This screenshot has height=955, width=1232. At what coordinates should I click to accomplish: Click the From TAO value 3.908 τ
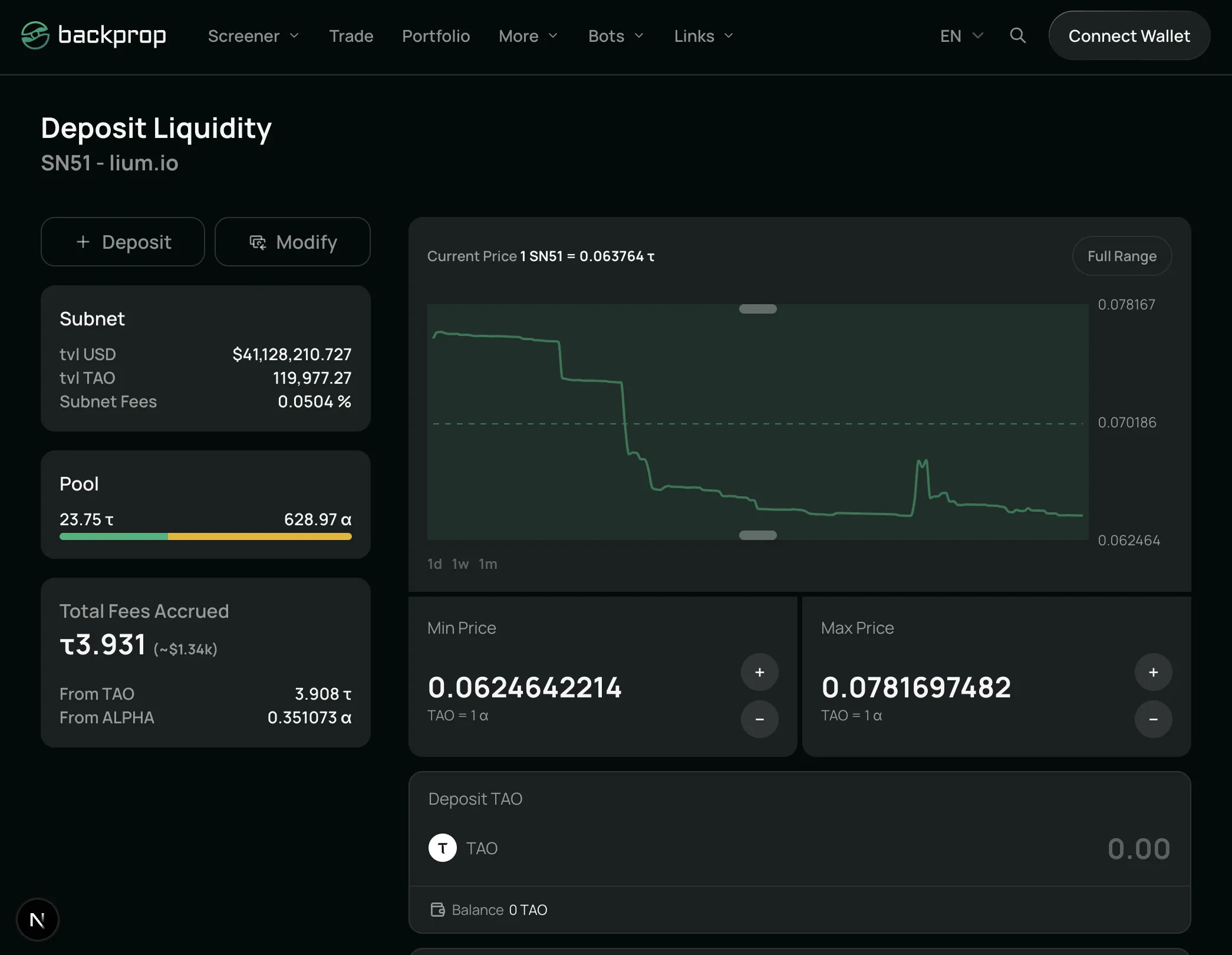pyautogui.click(x=323, y=694)
